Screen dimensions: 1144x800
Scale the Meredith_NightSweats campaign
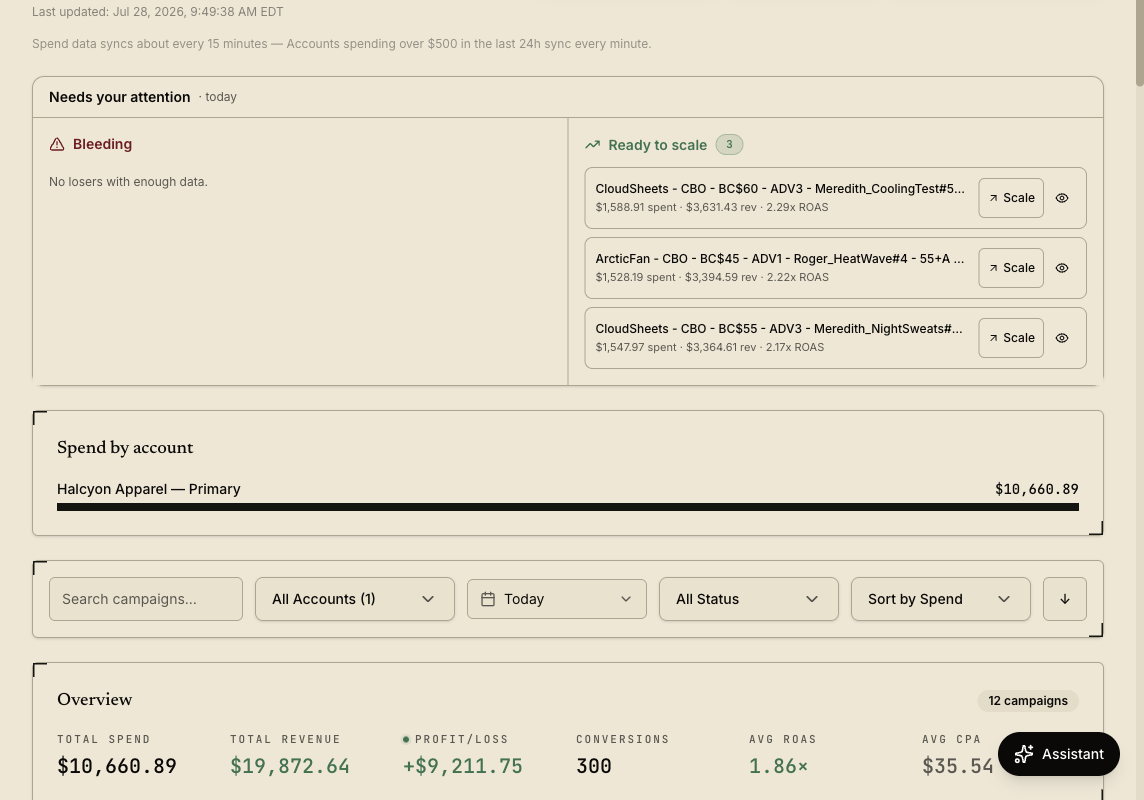1010,338
